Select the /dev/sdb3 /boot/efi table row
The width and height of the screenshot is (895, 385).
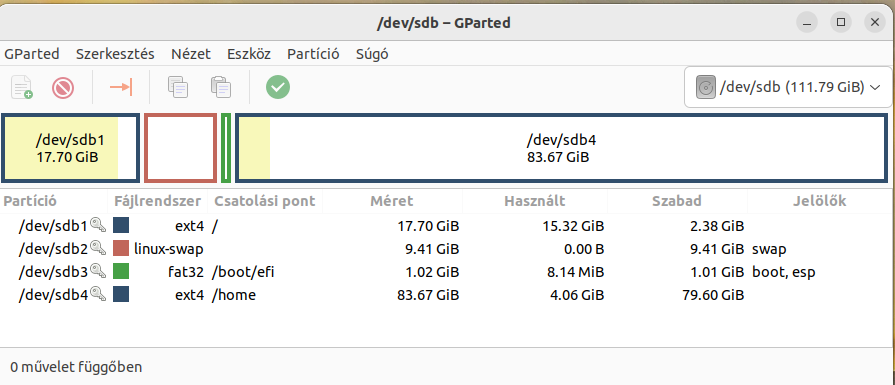(x=448, y=272)
